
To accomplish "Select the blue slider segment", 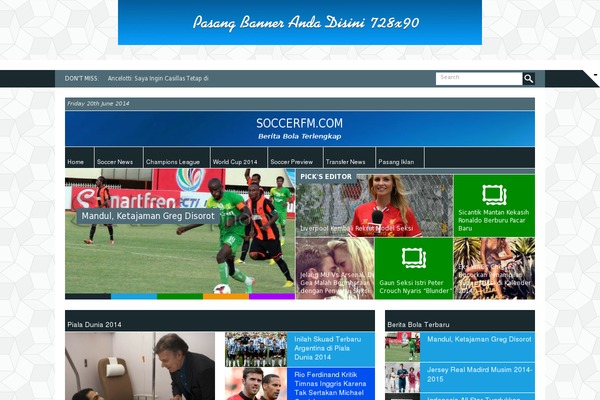I will coord(134,296).
